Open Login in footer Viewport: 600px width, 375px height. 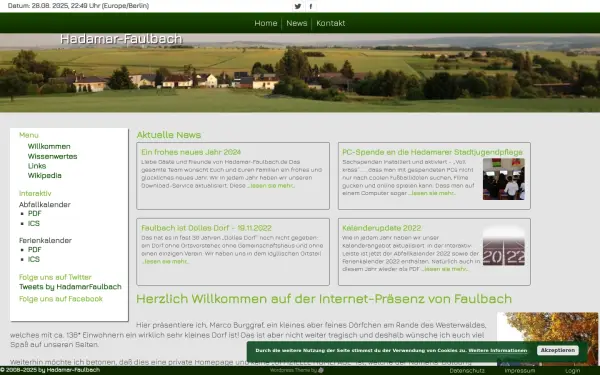pos(572,370)
